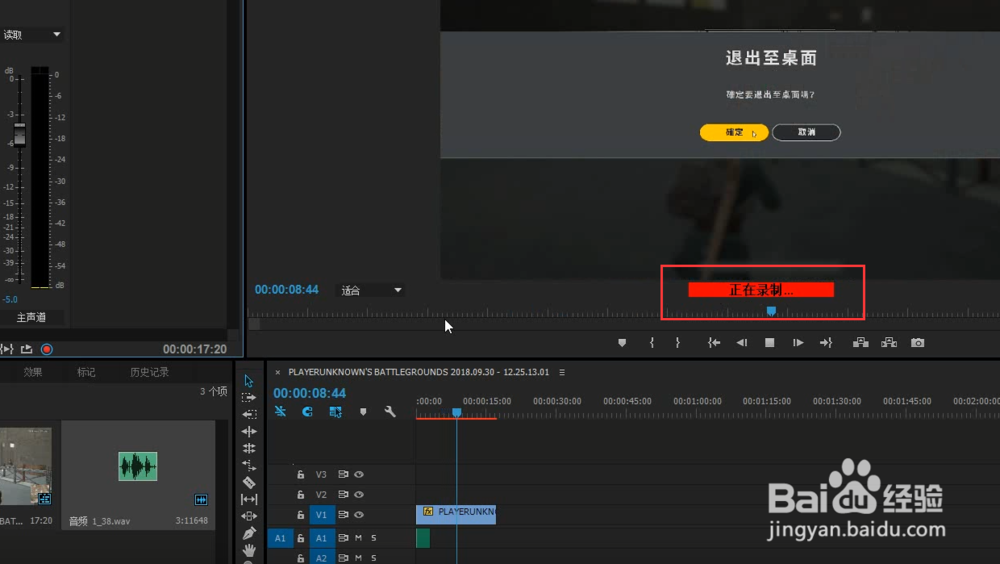This screenshot has width=1000, height=564.
Task: Select the Slip tool
Action: point(249,499)
